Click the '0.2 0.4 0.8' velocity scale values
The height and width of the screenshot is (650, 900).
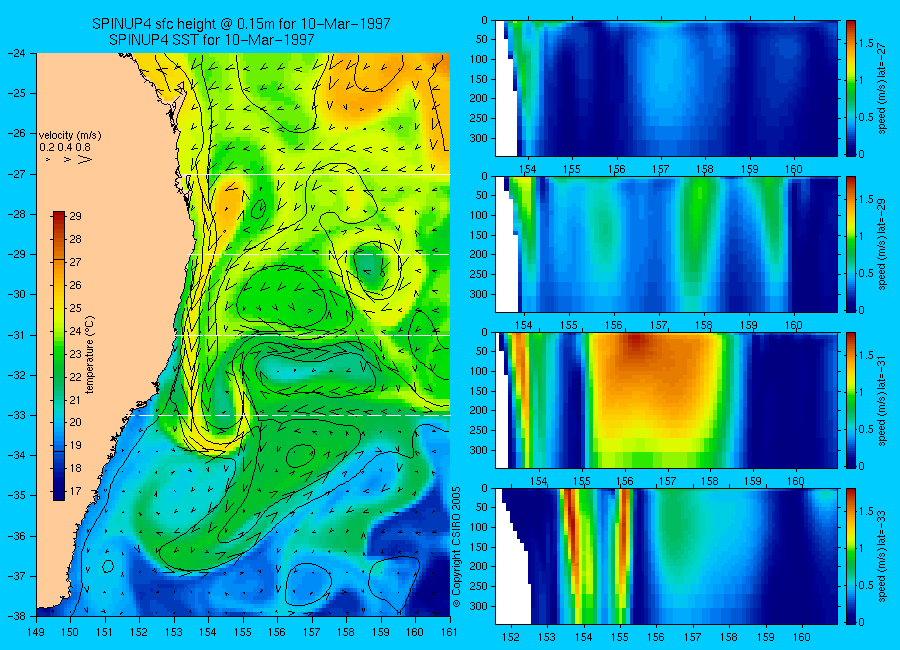pyautogui.click(x=65, y=148)
